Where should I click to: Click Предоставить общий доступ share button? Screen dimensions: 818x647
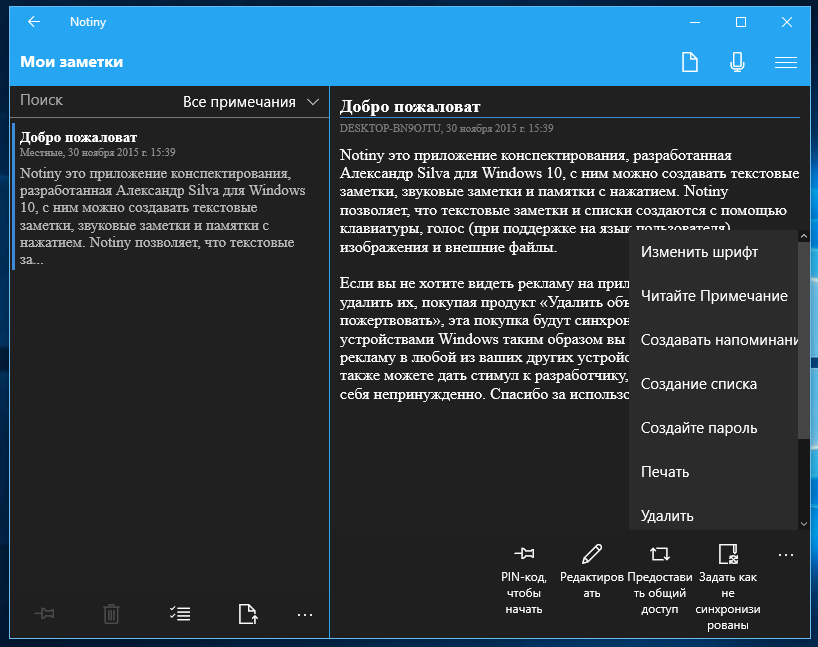coord(659,580)
